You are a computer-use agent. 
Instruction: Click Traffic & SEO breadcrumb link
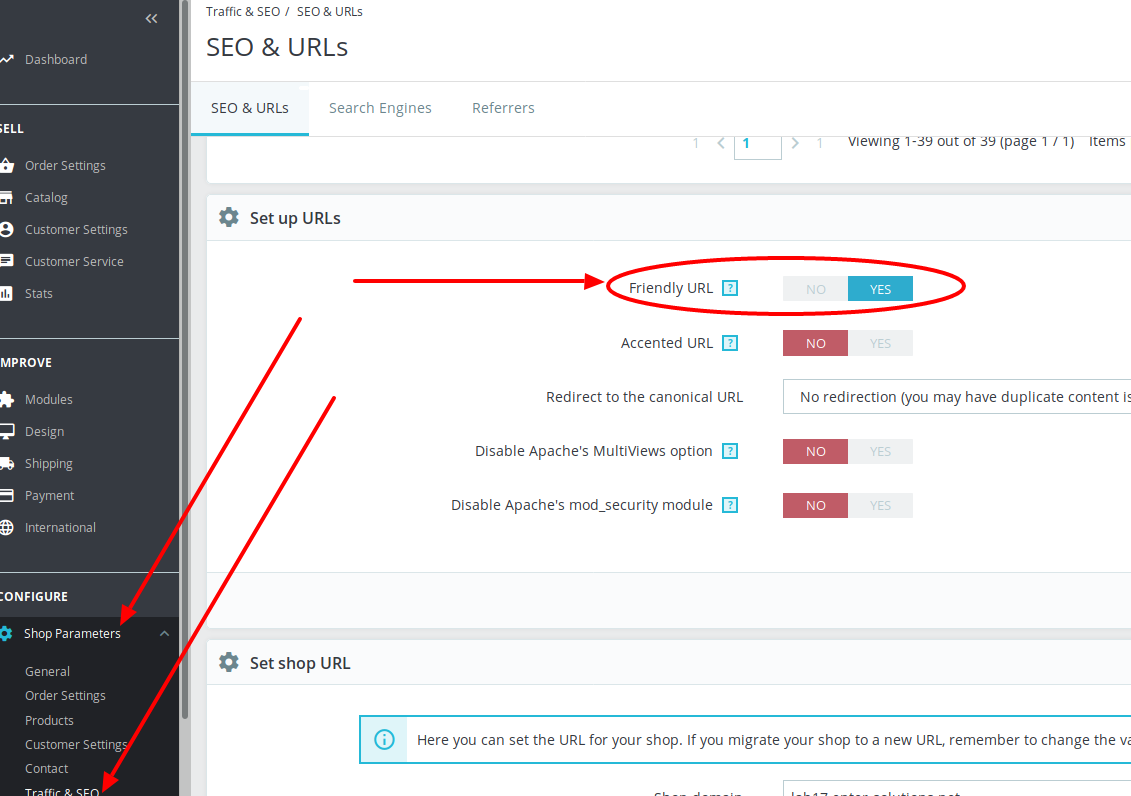click(243, 12)
